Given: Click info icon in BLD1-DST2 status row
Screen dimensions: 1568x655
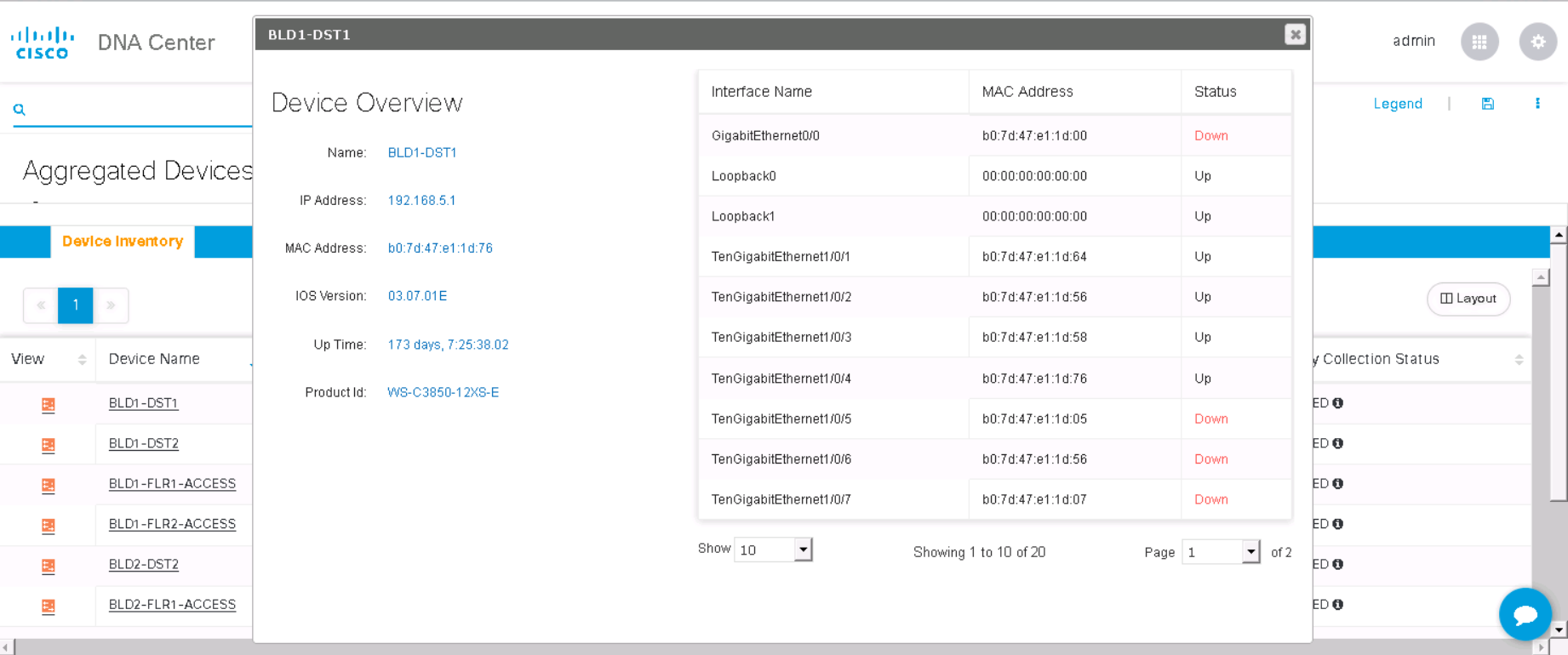Looking at the screenshot, I should [x=1338, y=443].
